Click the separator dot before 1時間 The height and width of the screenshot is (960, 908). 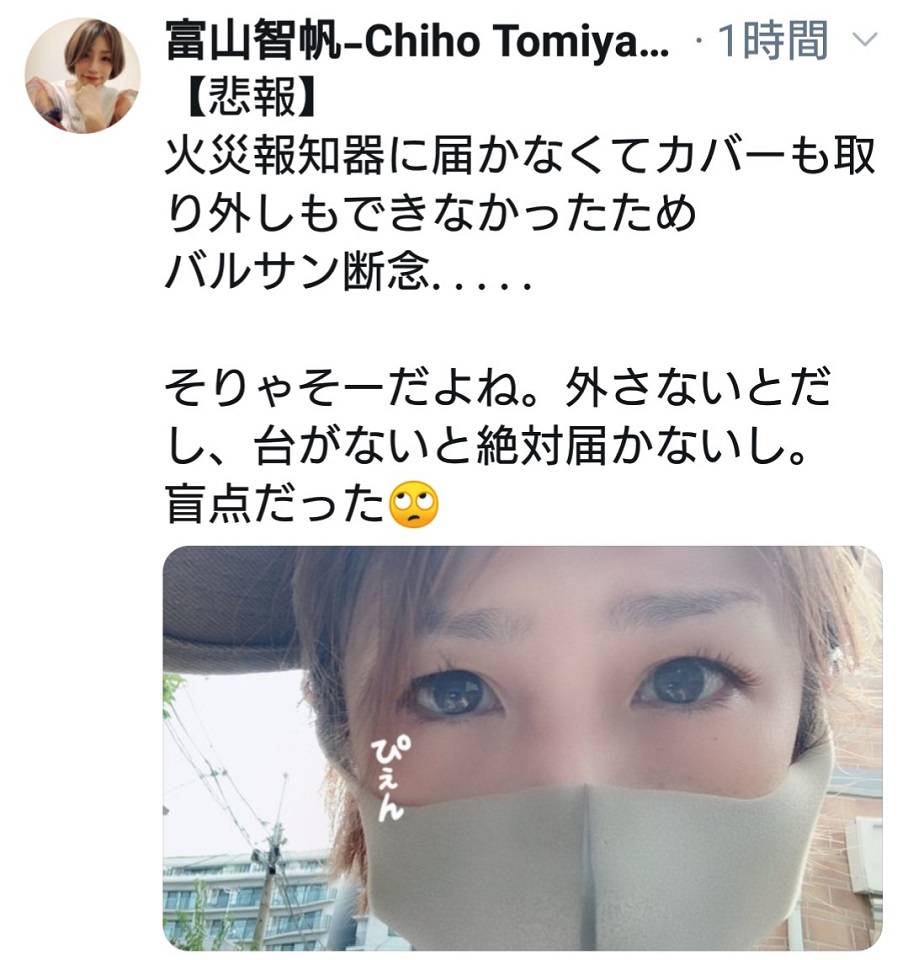(x=699, y=42)
